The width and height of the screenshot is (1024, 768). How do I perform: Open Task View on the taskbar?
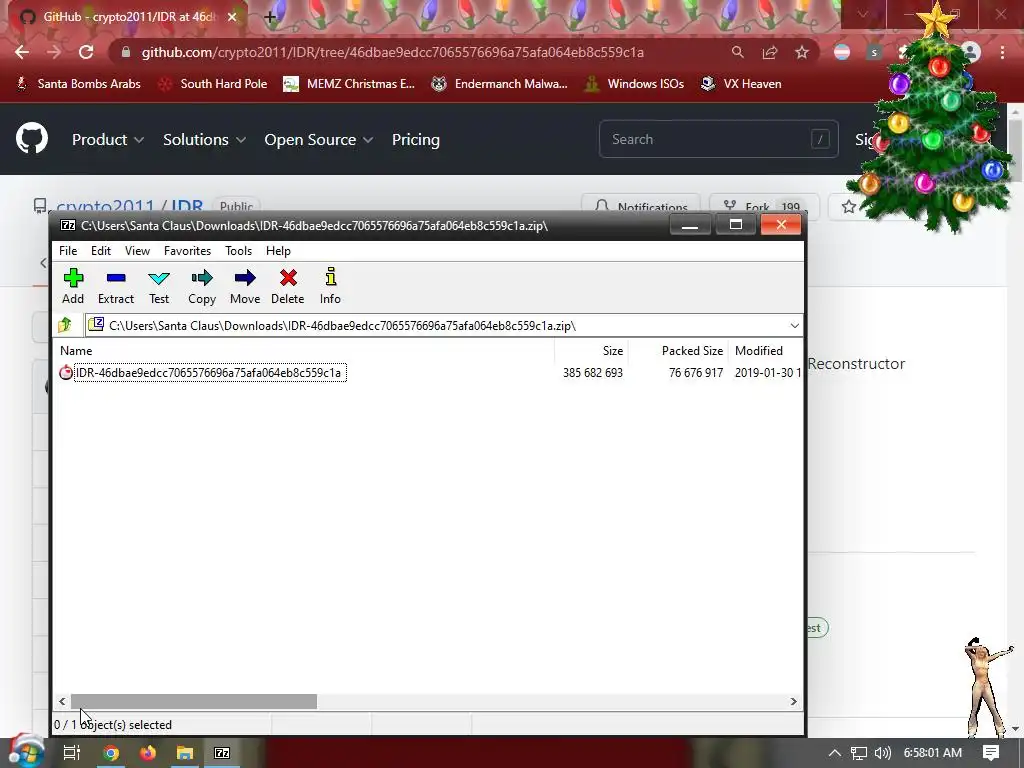click(x=72, y=753)
